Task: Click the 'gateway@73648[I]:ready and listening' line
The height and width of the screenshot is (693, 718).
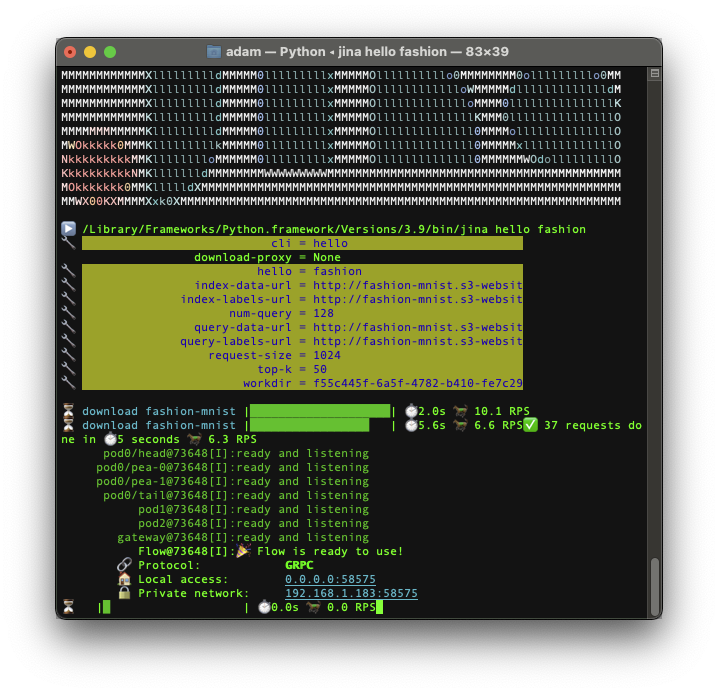Action: pyautogui.click(x=243, y=537)
